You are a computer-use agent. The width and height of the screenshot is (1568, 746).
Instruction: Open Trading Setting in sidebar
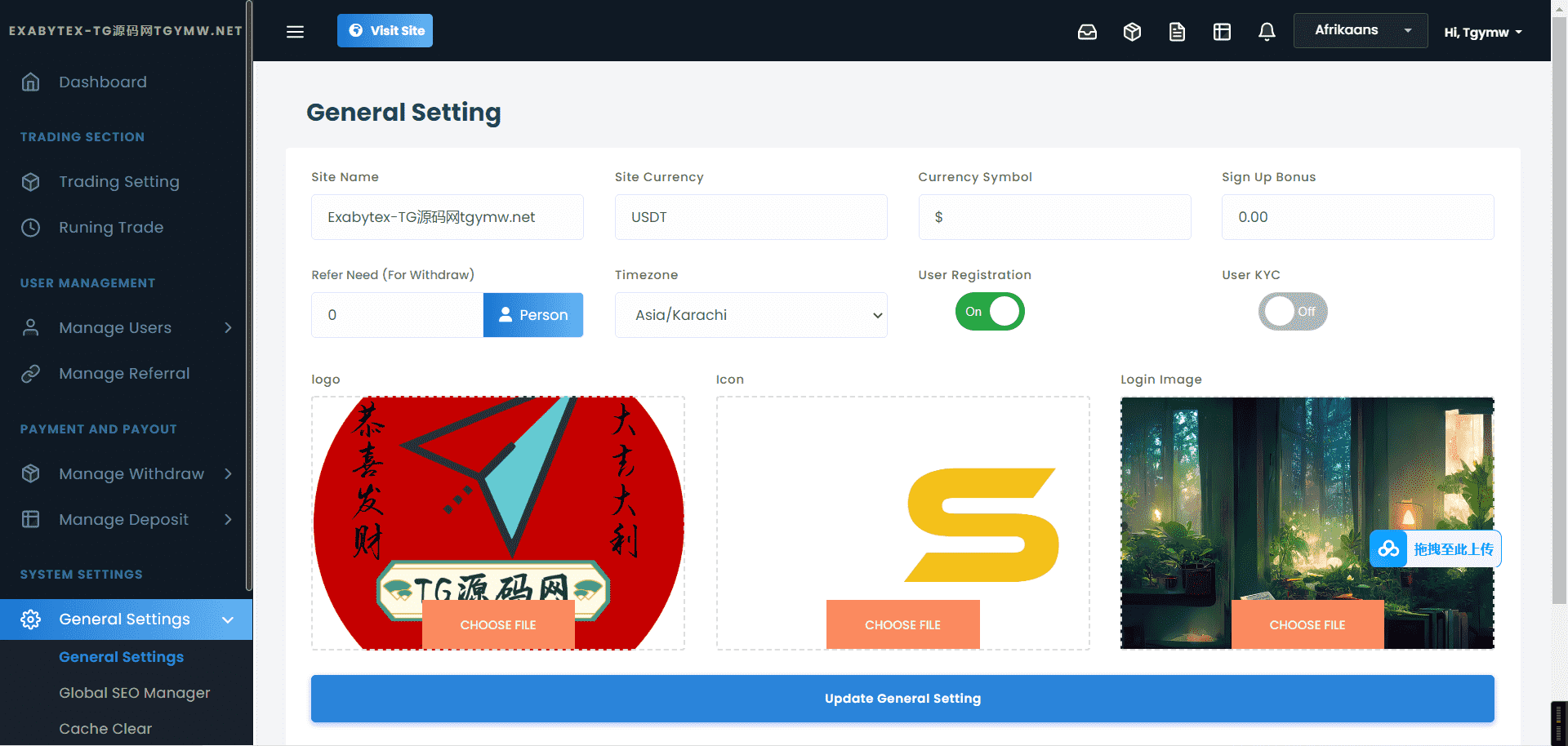pos(118,182)
